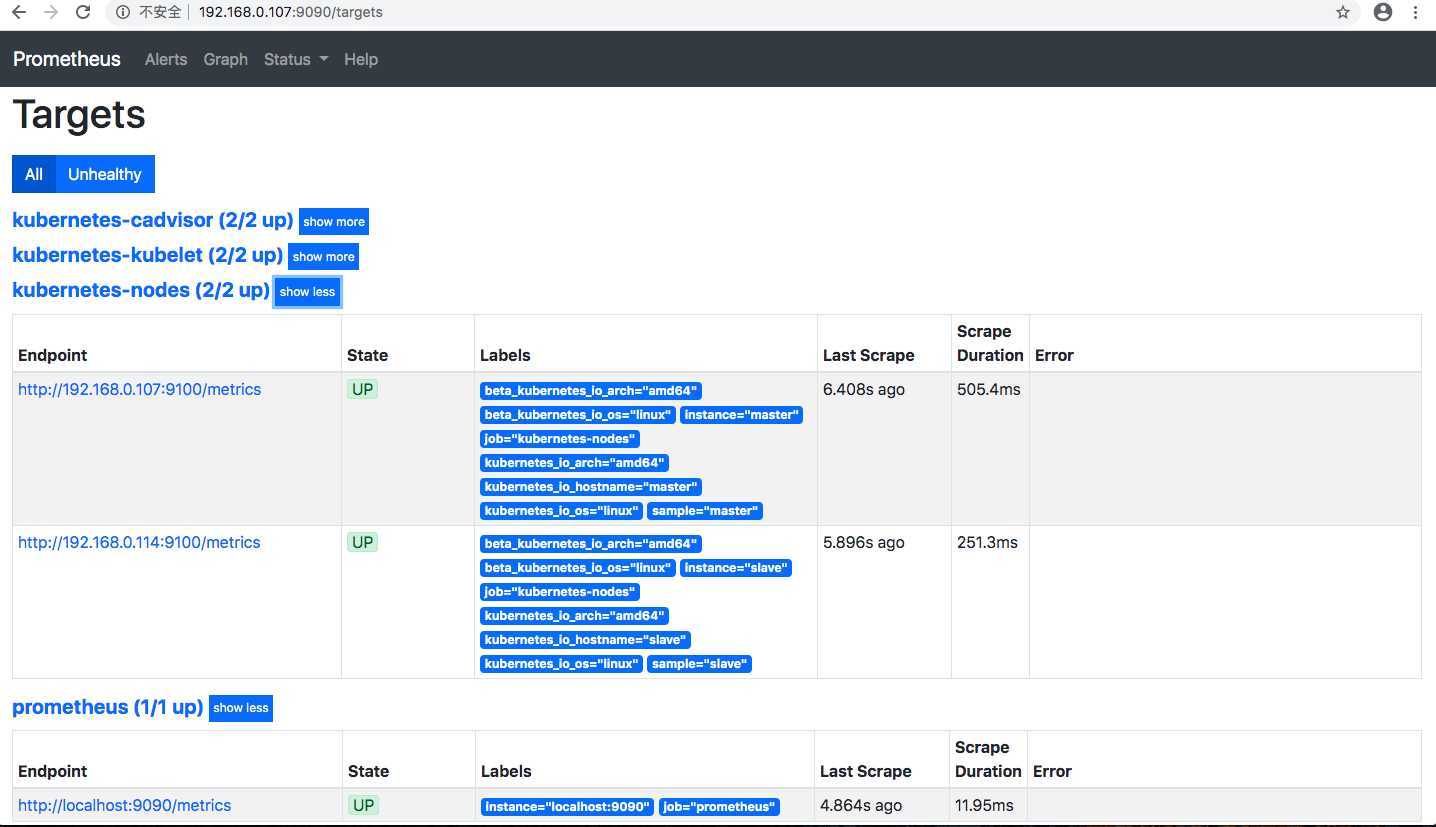Click the Targets page heading
Image resolution: width=1436 pixels, height=827 pixels.
[79, 115]
